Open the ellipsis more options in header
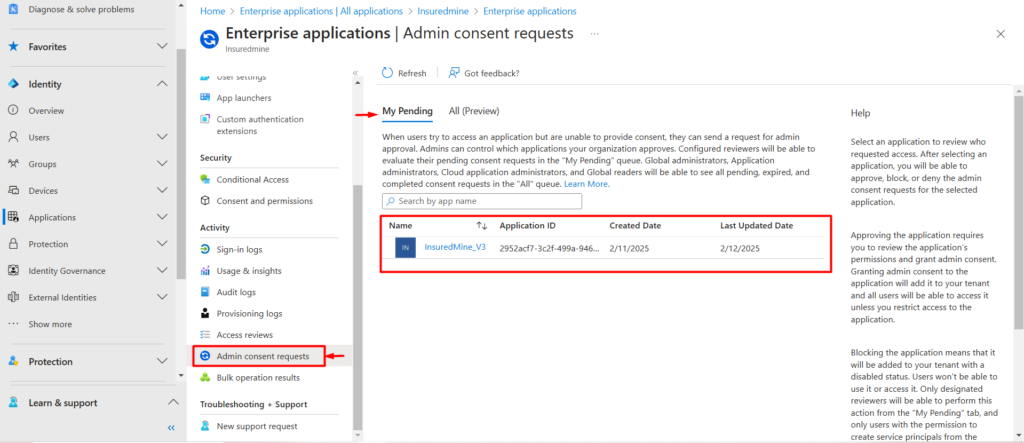Image resolution: width=1024 pixels, height=443 pixels. point(594,33)
